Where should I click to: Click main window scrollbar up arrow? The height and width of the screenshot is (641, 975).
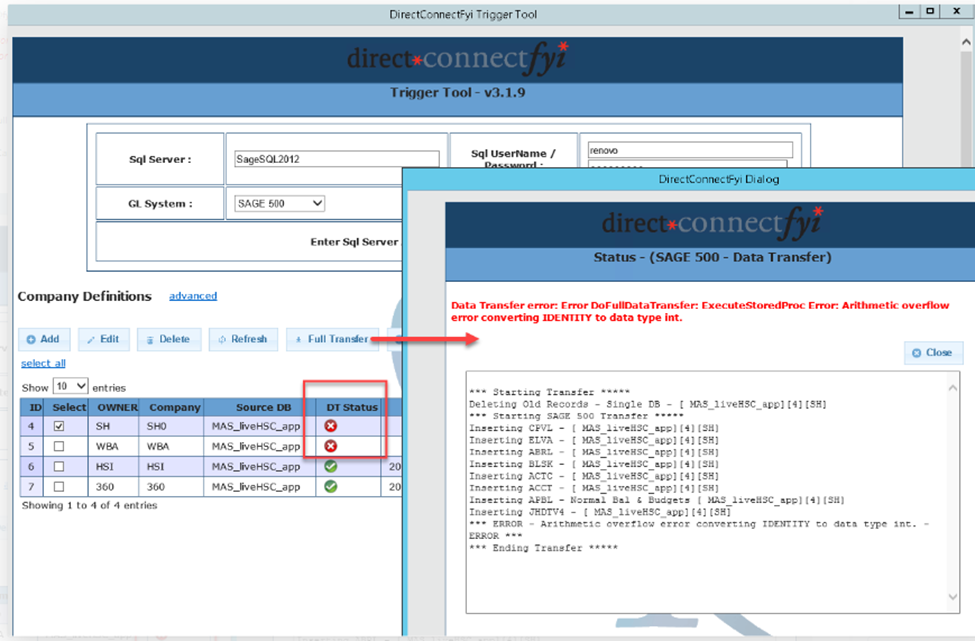tap(966, 42)
